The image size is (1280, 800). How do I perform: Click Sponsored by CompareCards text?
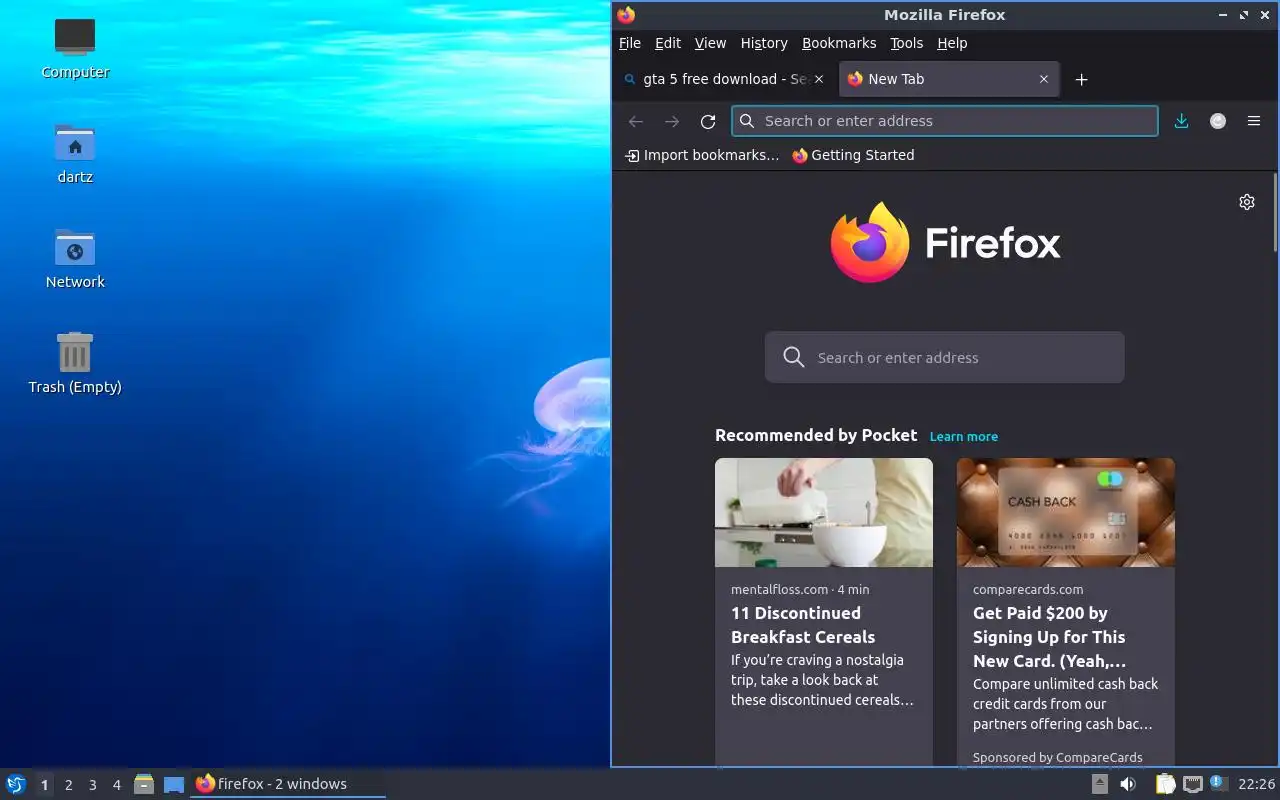click(1058, 757)
